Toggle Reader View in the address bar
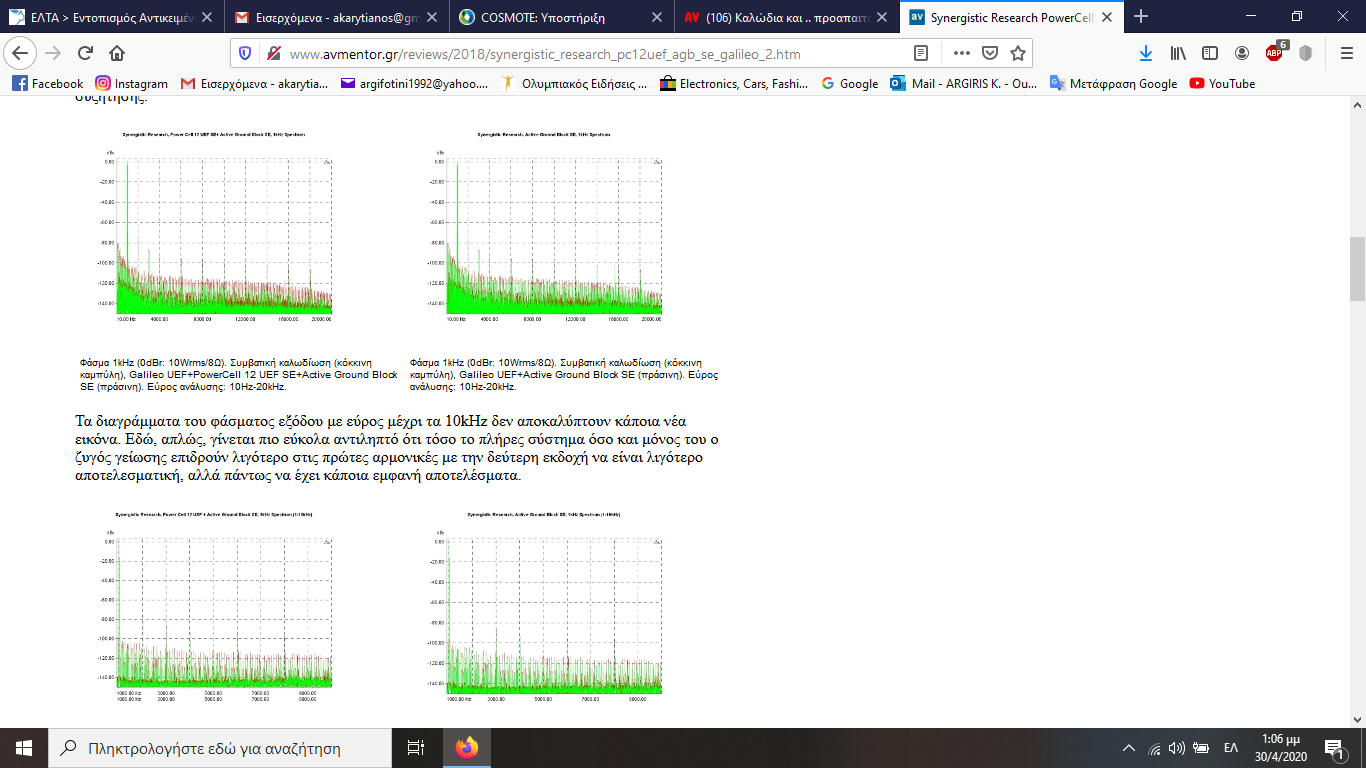1366x768 pixels. coord(921,54)
